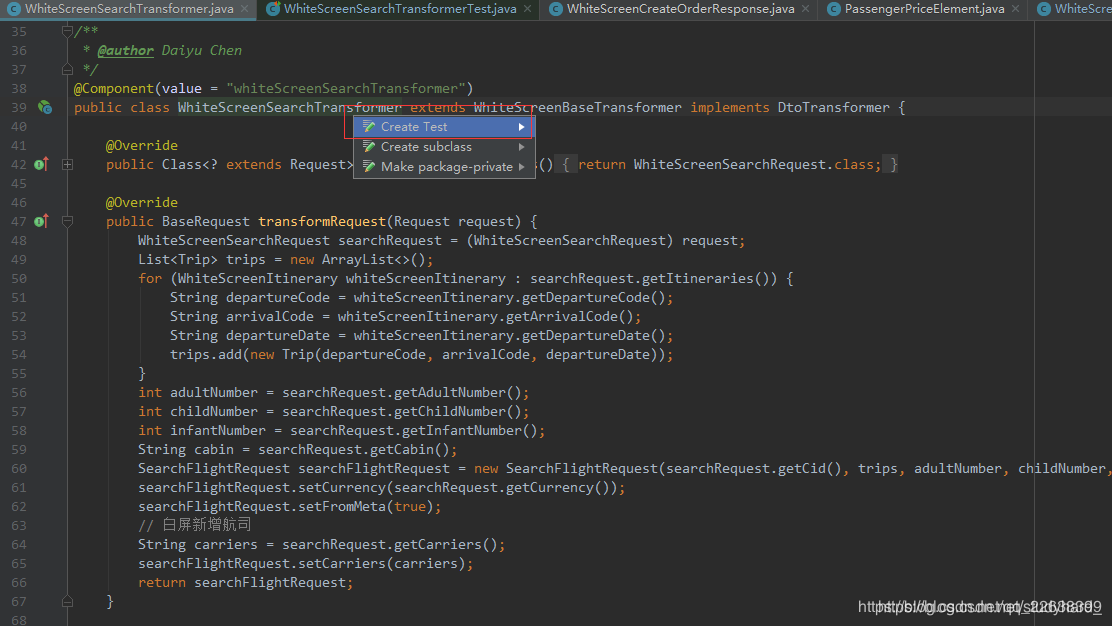Click "whiteScreenSearchTransformer" string value

click(x=345, y=88)
